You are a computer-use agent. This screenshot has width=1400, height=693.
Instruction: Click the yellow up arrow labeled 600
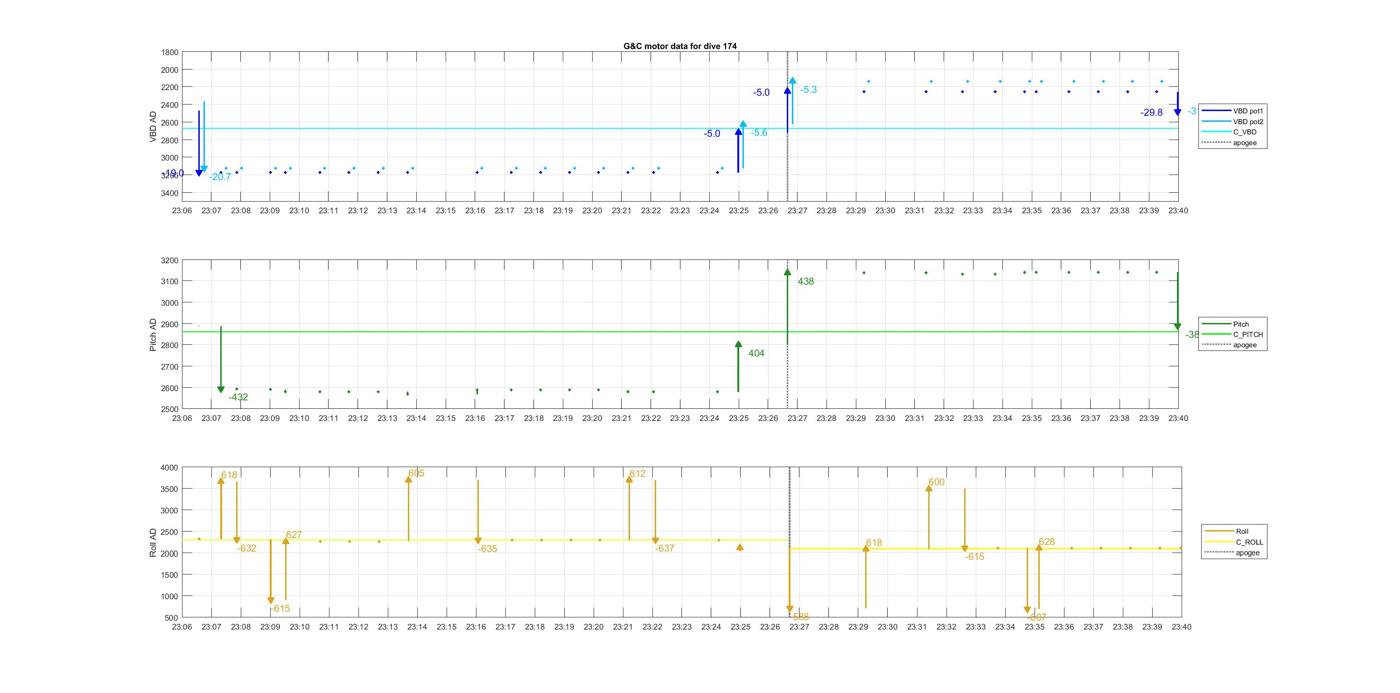[929, 516]
